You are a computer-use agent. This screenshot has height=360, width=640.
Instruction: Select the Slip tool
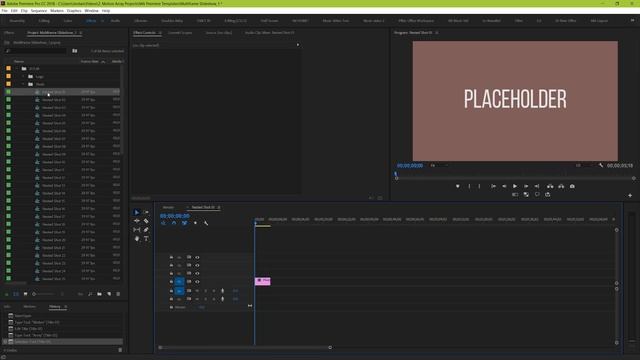[137, 230]
